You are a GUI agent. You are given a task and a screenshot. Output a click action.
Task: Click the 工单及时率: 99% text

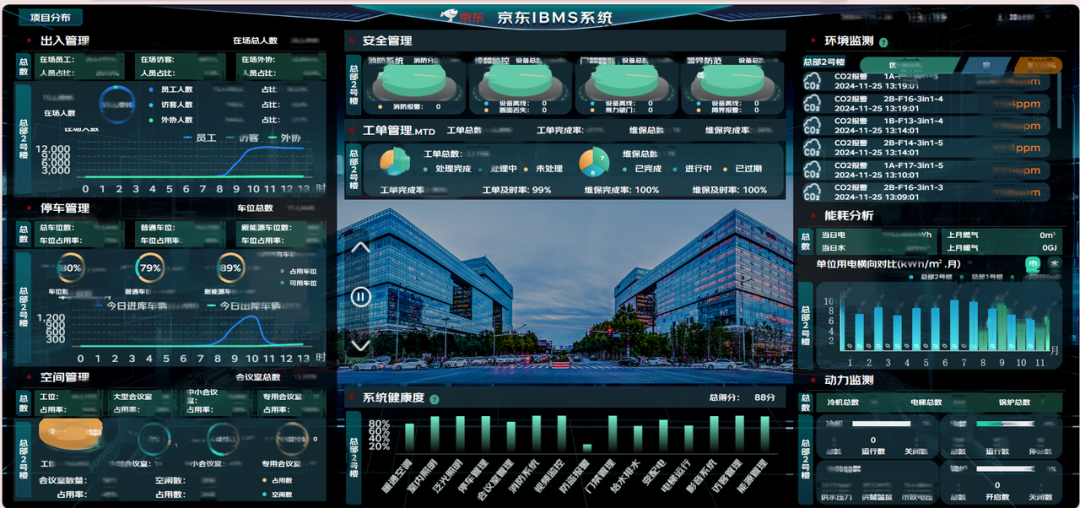tap(517, 190)
